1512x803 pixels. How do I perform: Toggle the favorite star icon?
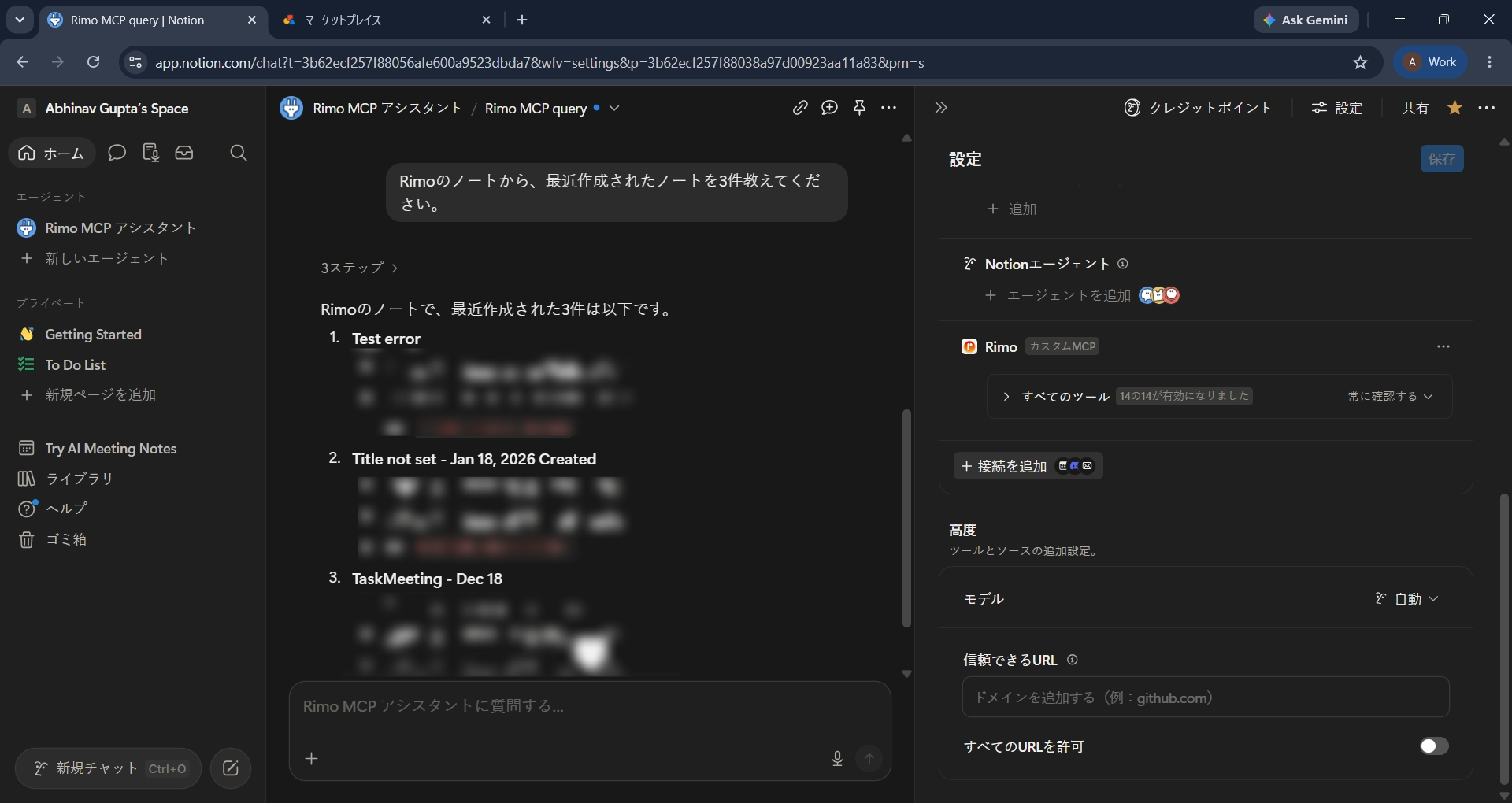point(1455,108)
